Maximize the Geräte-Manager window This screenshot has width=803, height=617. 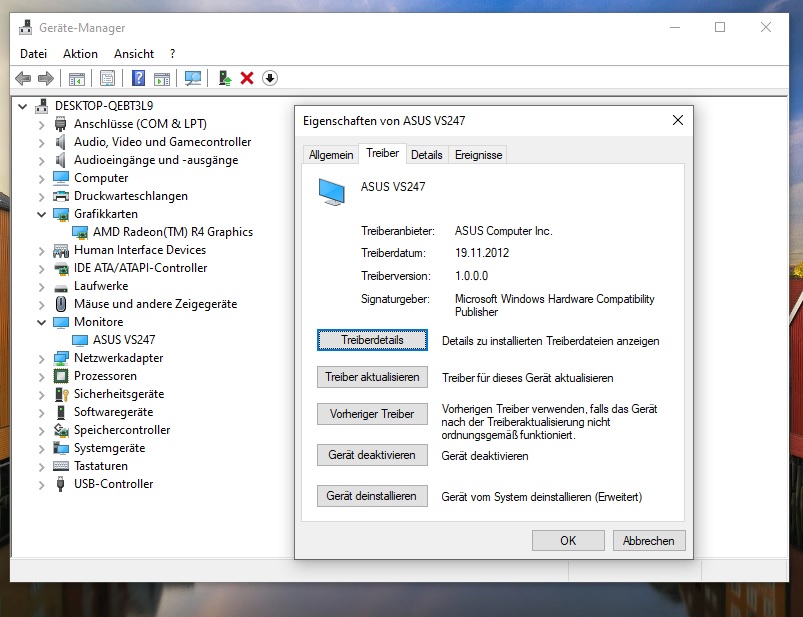(x=720, y=27)
